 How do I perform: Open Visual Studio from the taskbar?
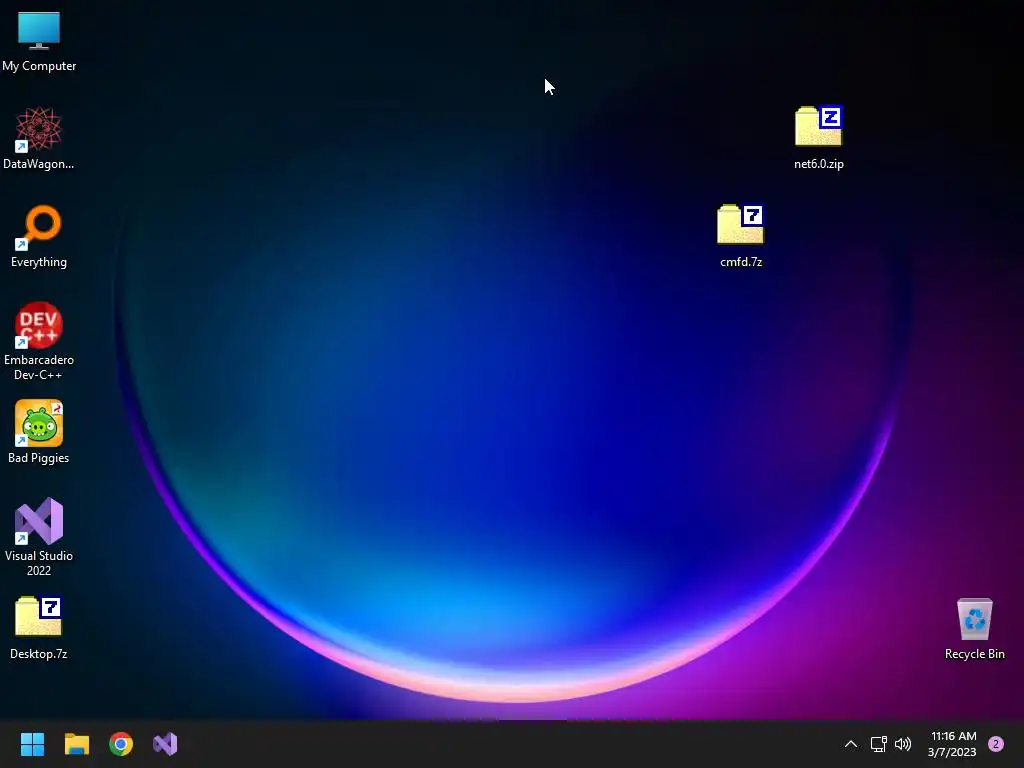coord(165,744)
